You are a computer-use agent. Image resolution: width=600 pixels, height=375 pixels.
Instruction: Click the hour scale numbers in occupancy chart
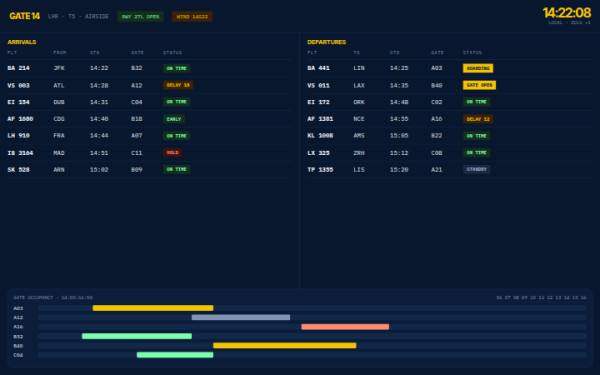pyautogui.click(x=541, y=298)
